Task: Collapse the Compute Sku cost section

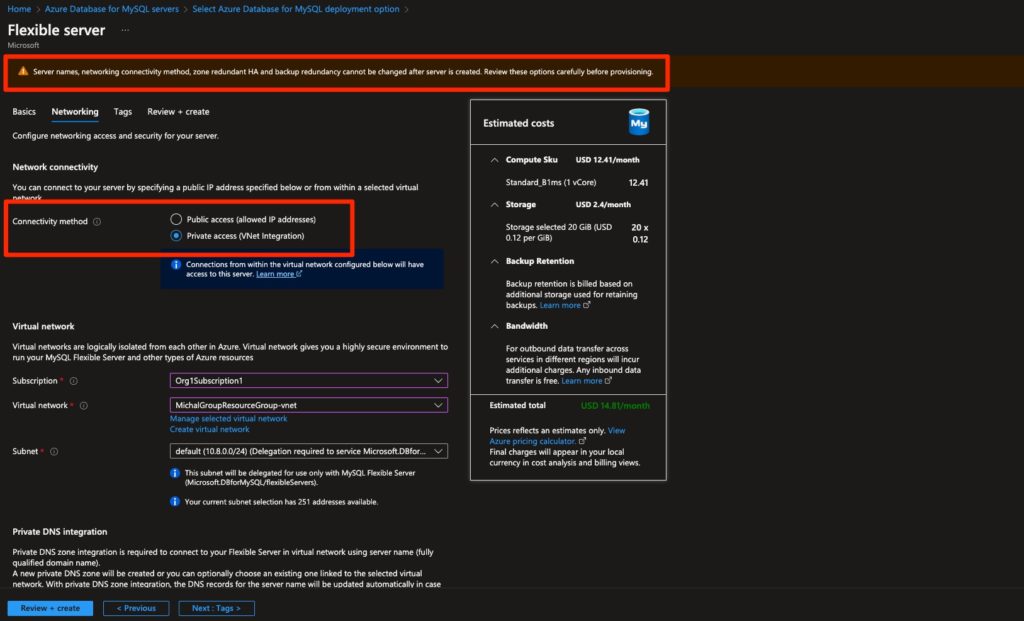Action: tap(494, 160)
